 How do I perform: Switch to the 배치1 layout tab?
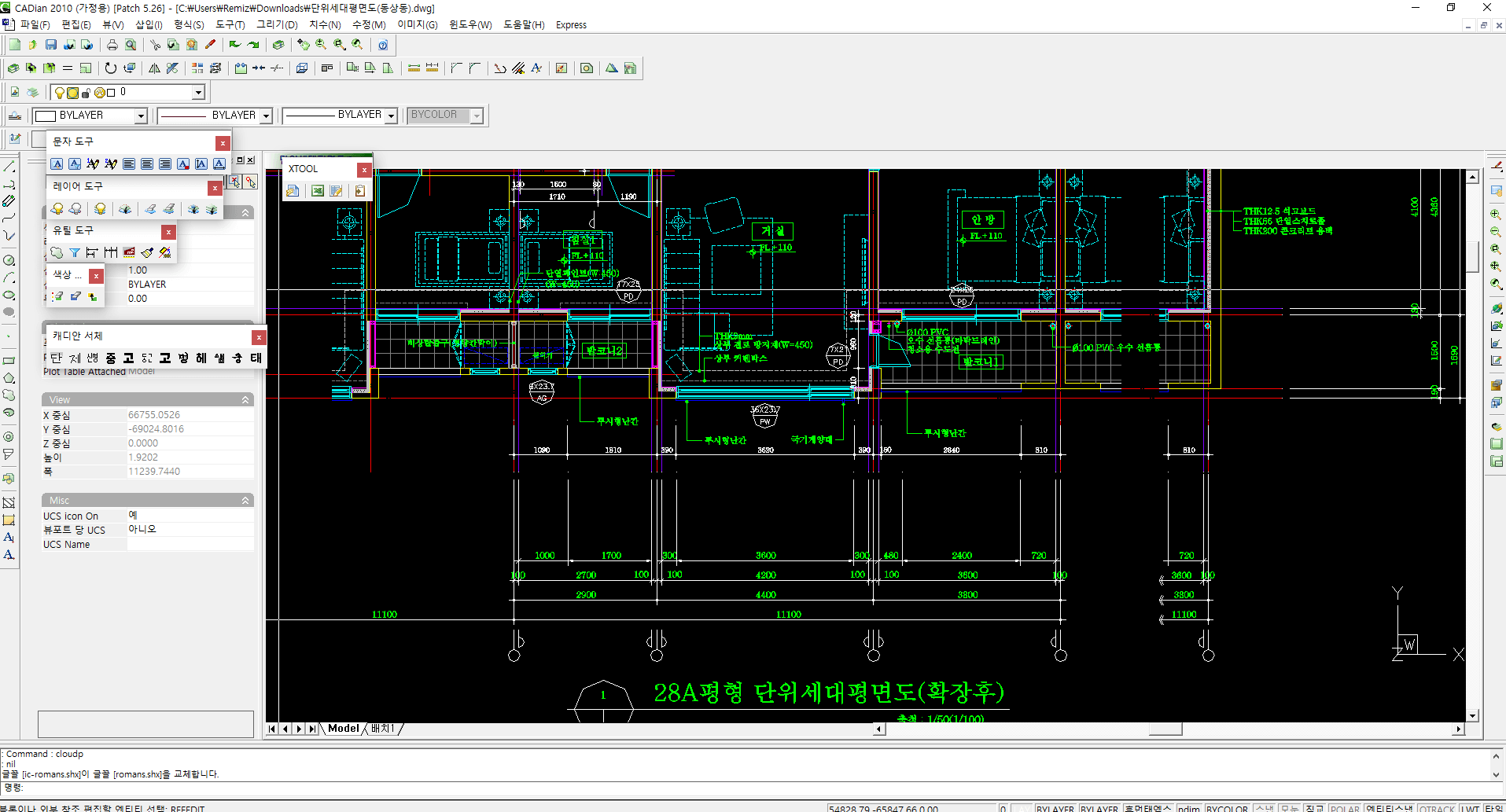pyautogui.click(x=383, y=729)
